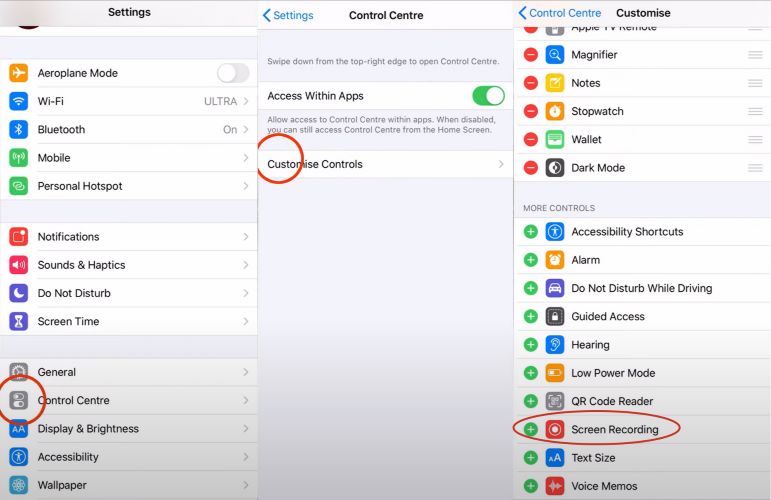The width and height of the screenshot is (771, 500).
Task: Open Personal Hotspot row chevron
Action: (x=246, y=186)
